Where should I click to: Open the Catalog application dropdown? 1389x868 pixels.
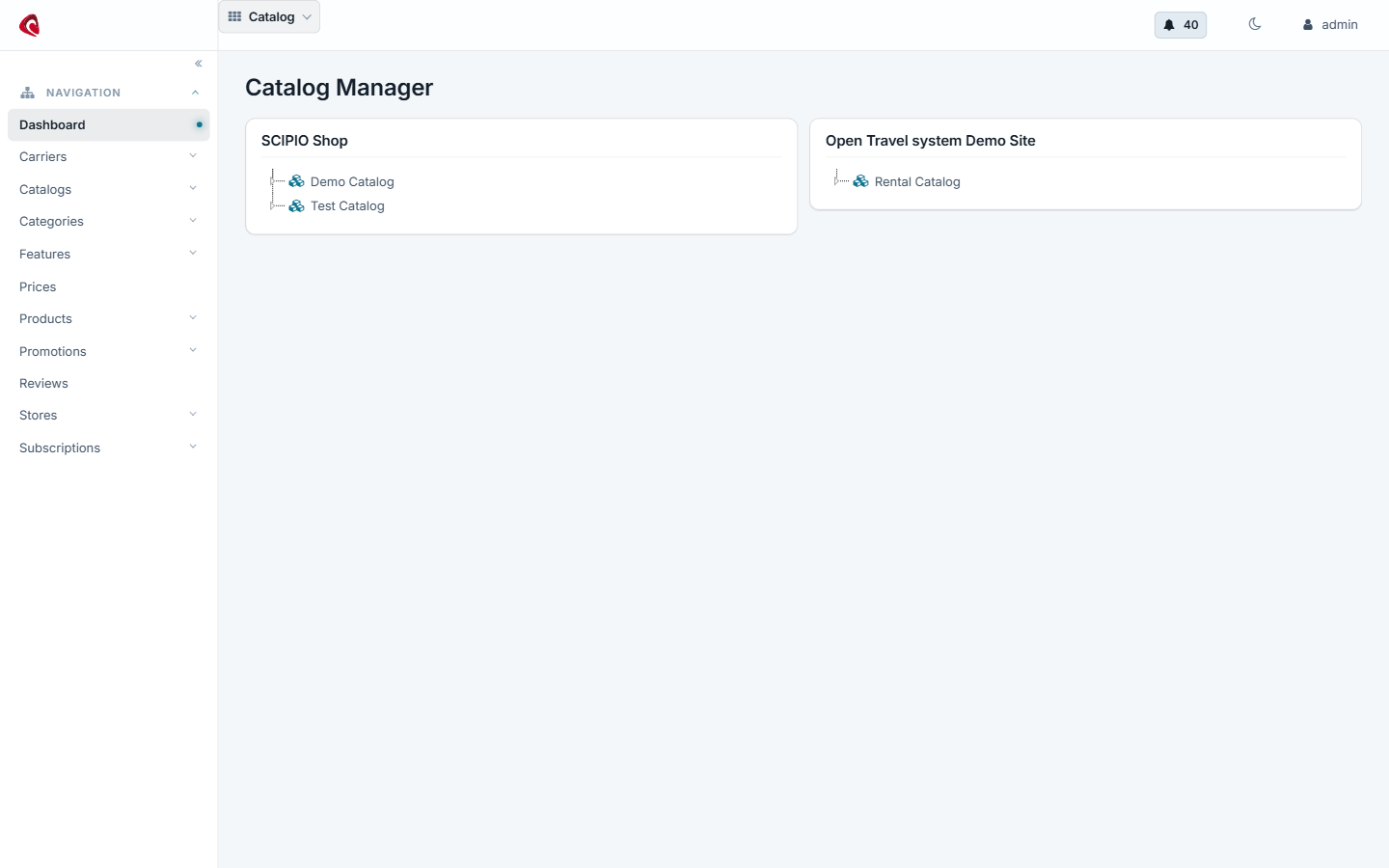(x=269, y=16)
